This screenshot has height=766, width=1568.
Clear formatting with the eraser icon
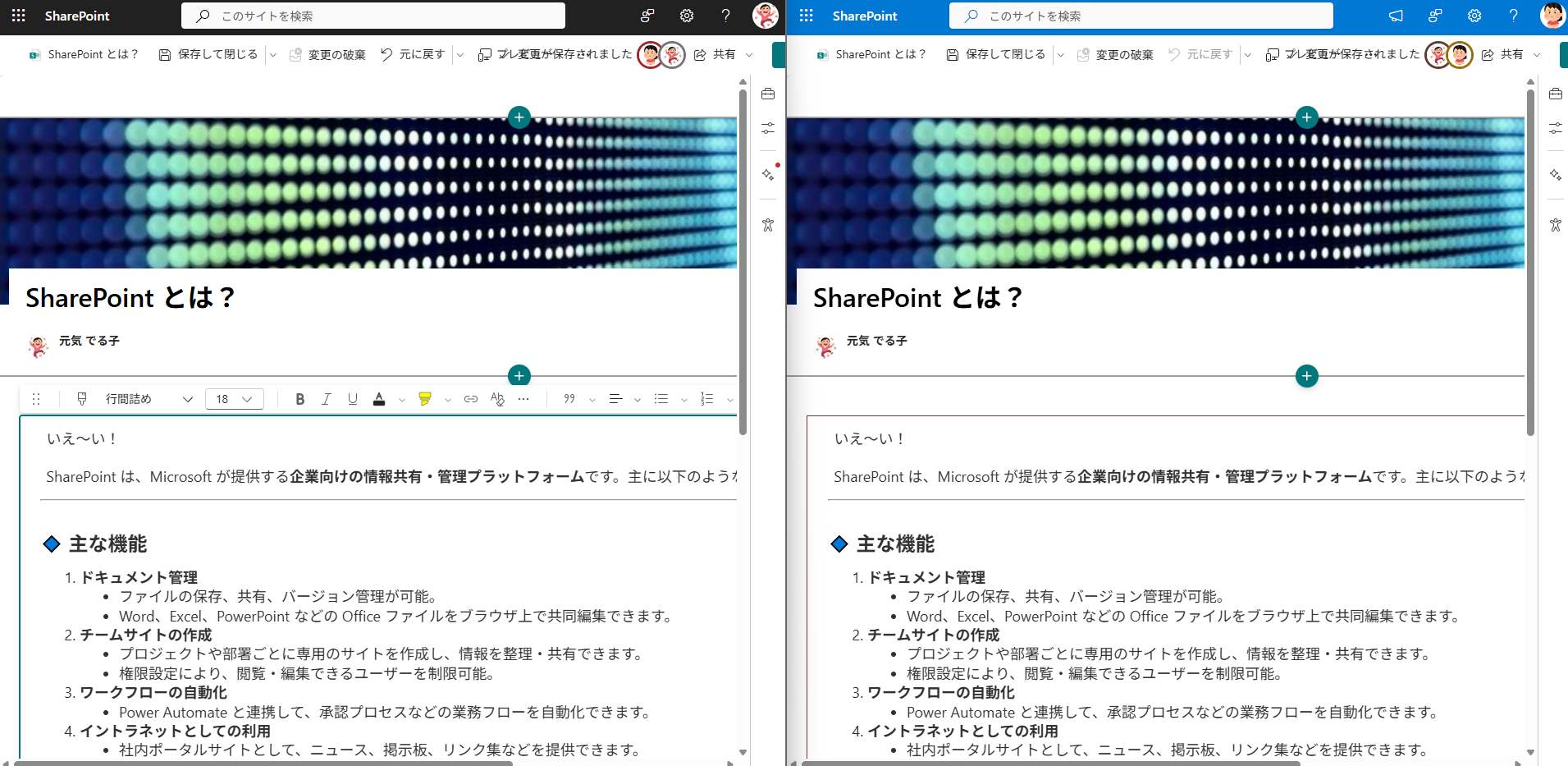[x=497, y=399]
